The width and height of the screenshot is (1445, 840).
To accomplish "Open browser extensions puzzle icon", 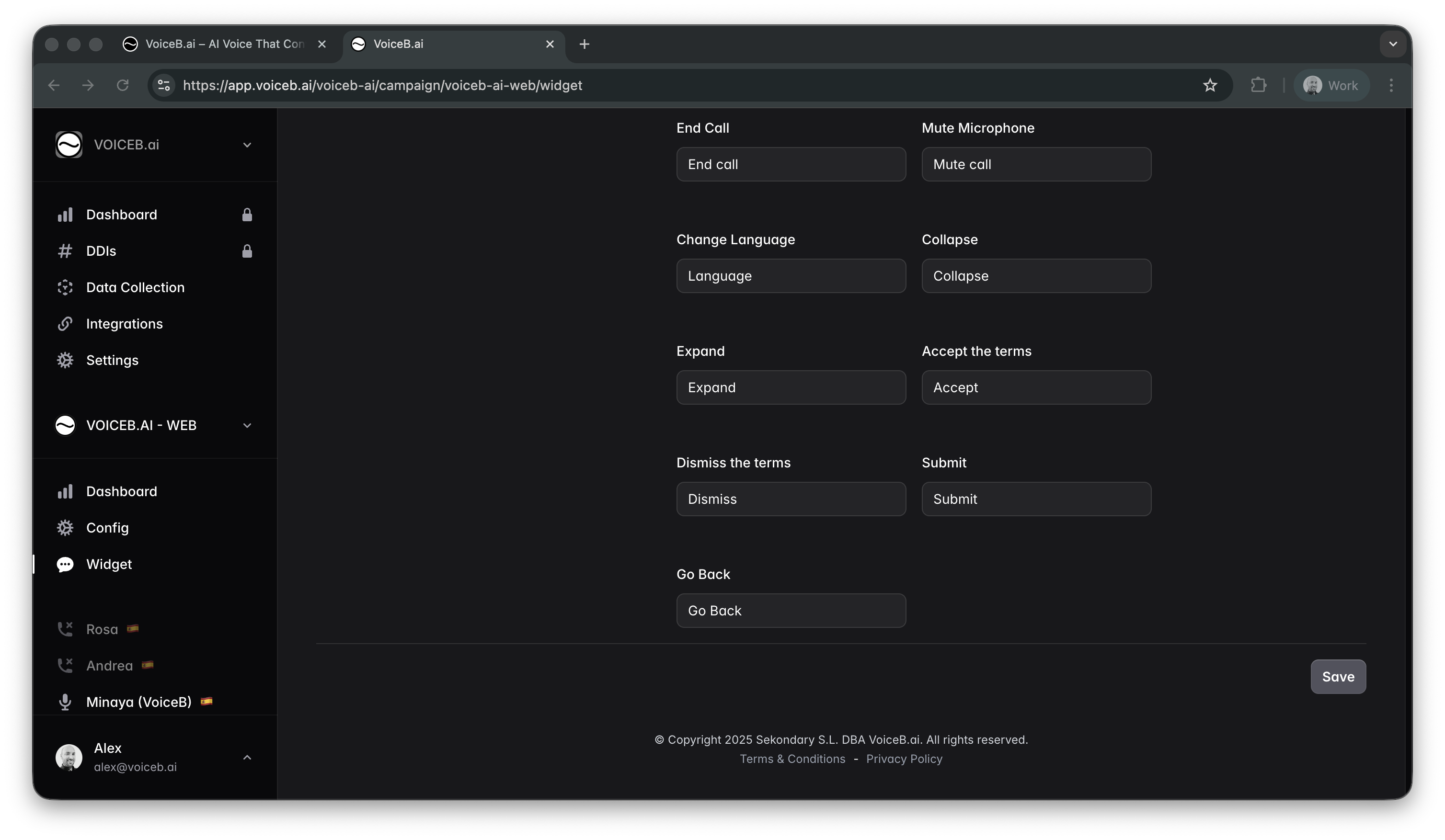I will point(1258,85).
